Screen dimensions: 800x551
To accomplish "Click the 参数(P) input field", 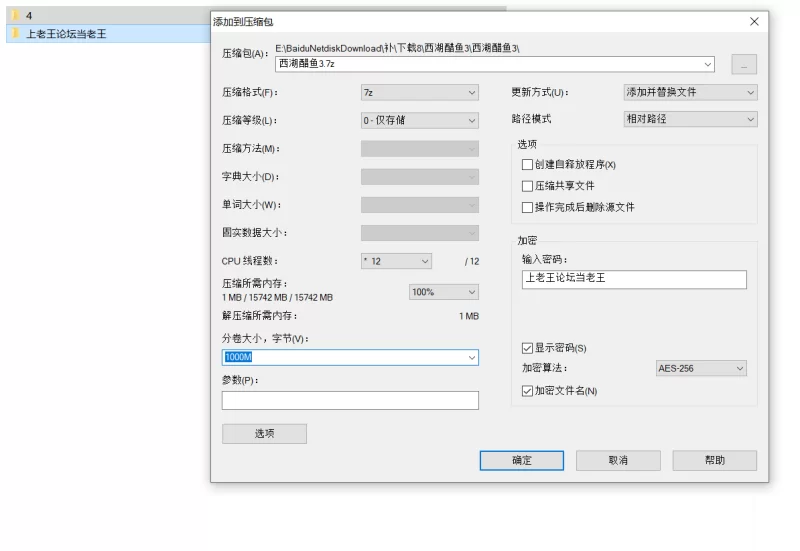I will click(350, 400).
